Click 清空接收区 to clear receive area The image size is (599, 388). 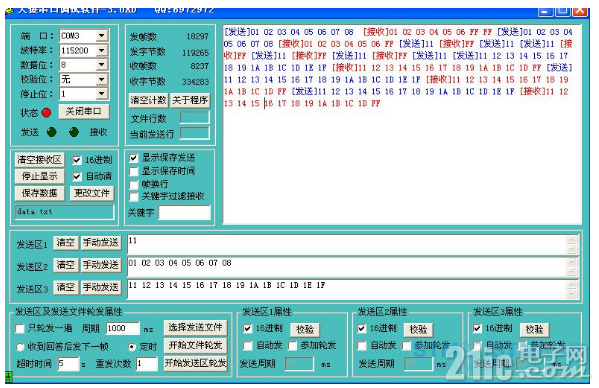tap(39, 160)
